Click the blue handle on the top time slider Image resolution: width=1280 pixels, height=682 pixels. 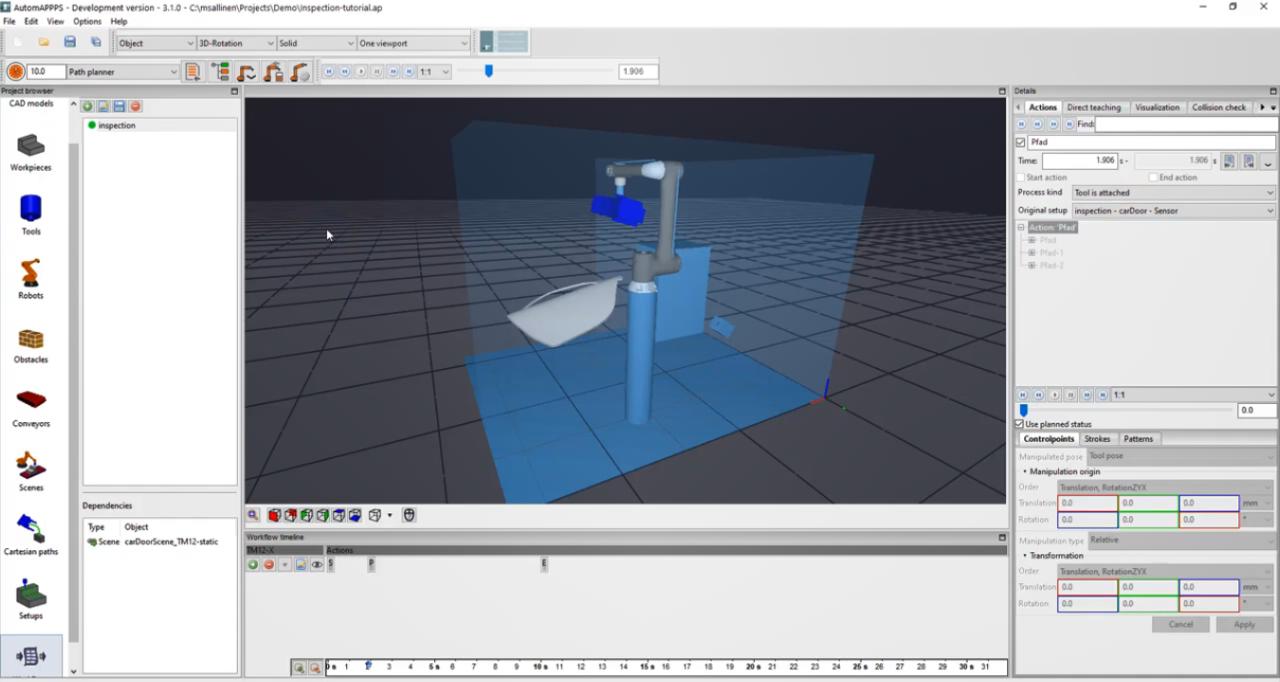[489, 71]
